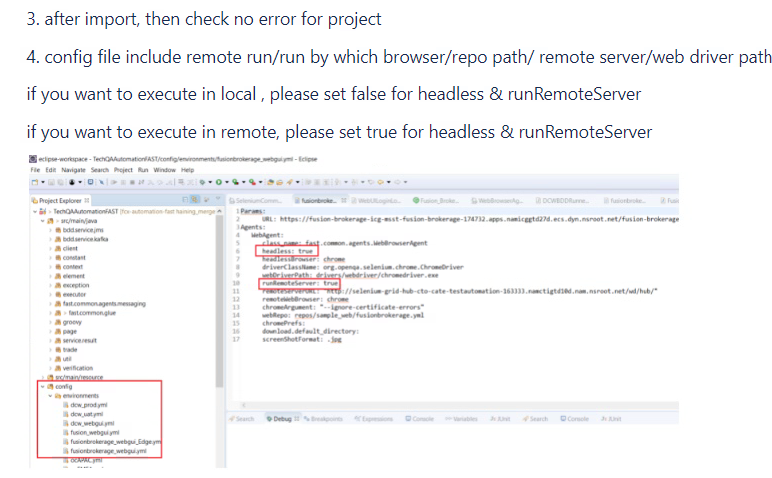
Task: Switch to the WebBrowserAg... editor tab
Action: [x=496, y=200]
